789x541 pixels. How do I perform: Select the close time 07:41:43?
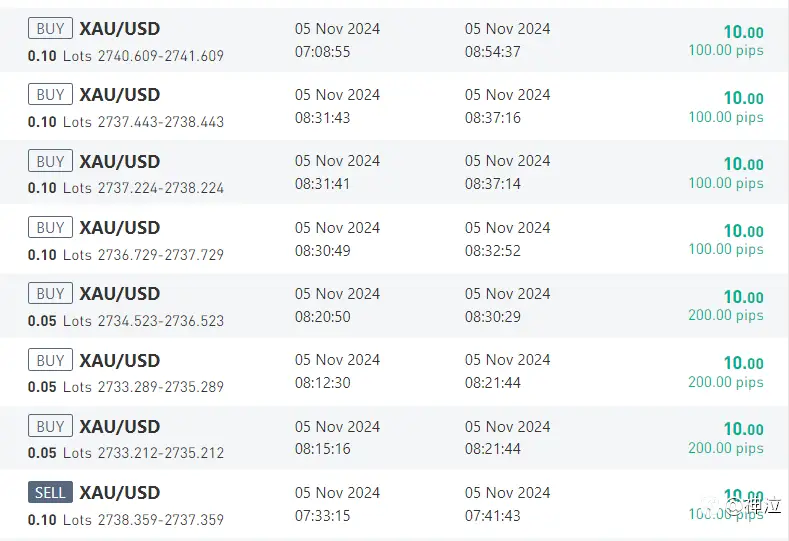(x=493, y=515)
